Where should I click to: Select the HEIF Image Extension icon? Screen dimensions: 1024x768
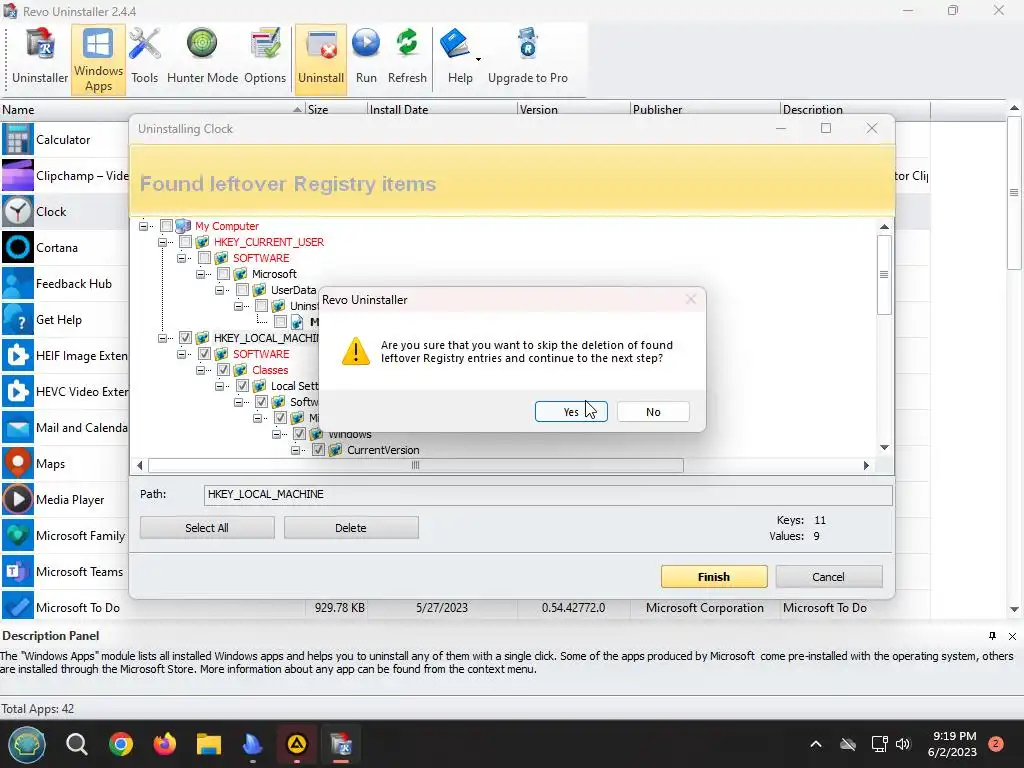17,355
